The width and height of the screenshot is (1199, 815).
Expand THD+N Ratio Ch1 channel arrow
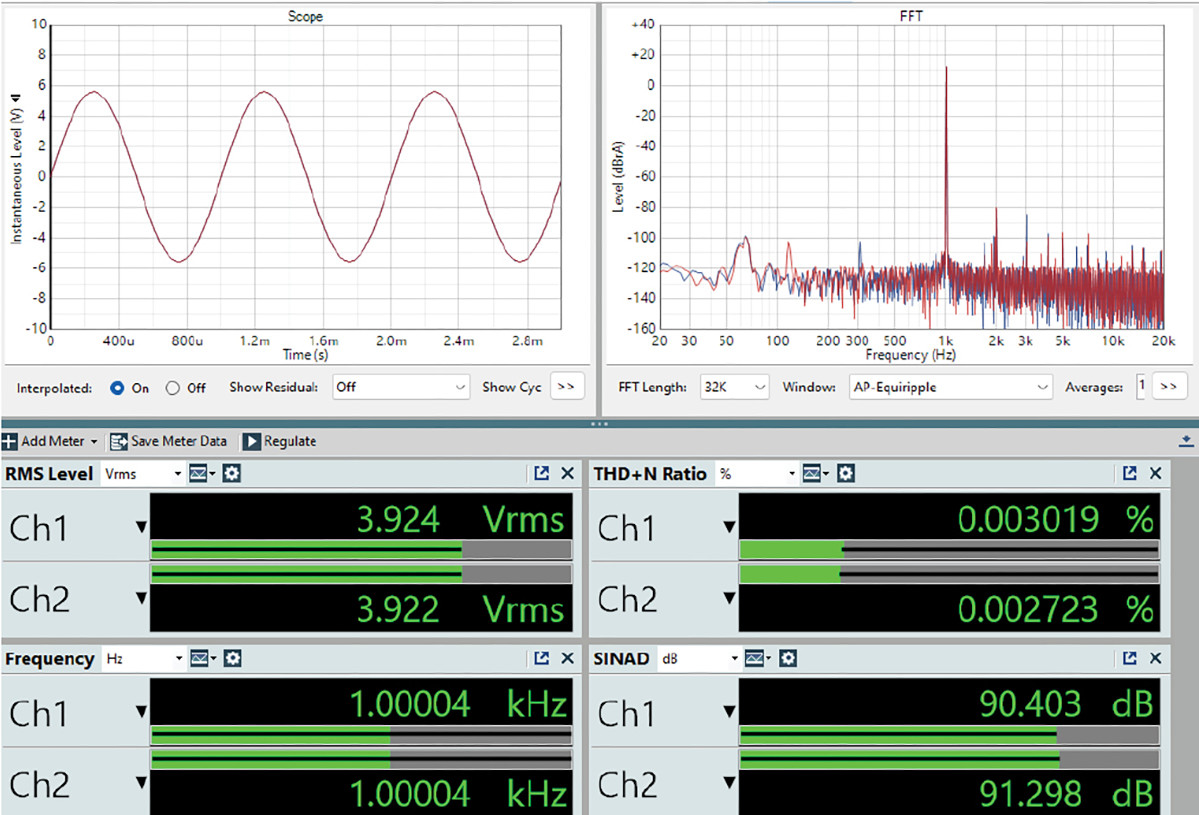[729, 527]
